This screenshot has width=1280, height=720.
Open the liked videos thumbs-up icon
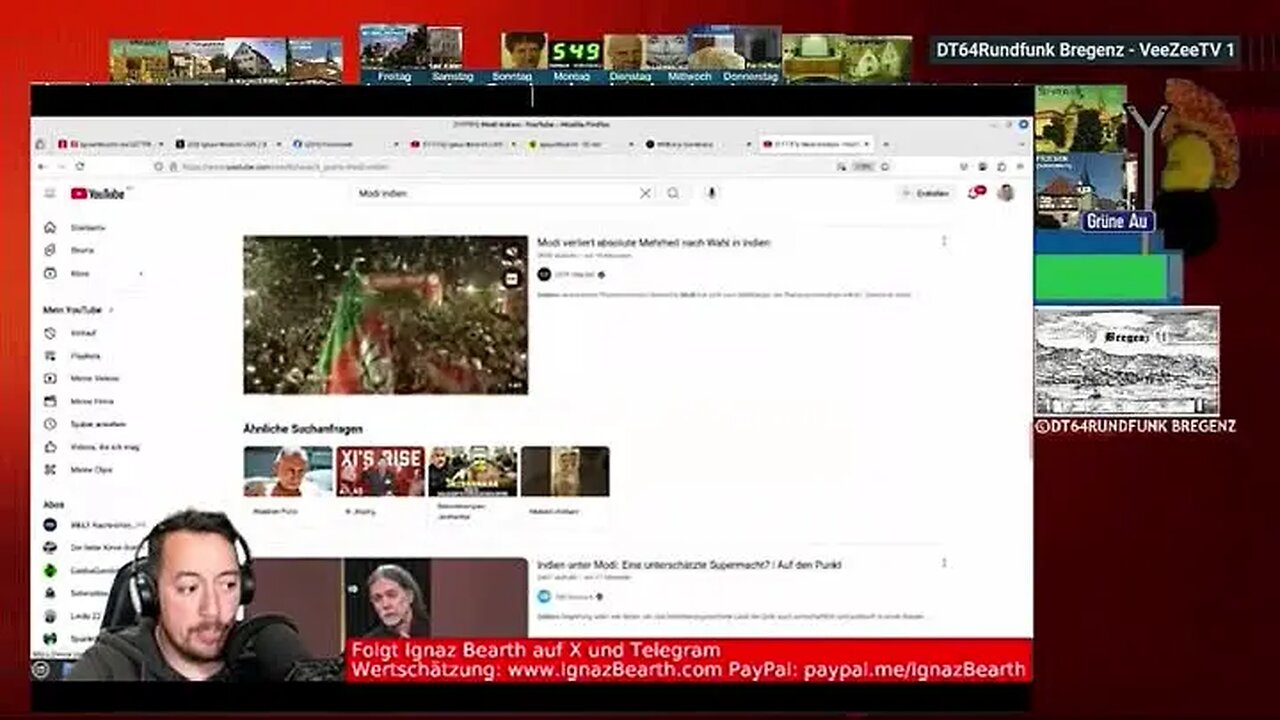[50, 447]
